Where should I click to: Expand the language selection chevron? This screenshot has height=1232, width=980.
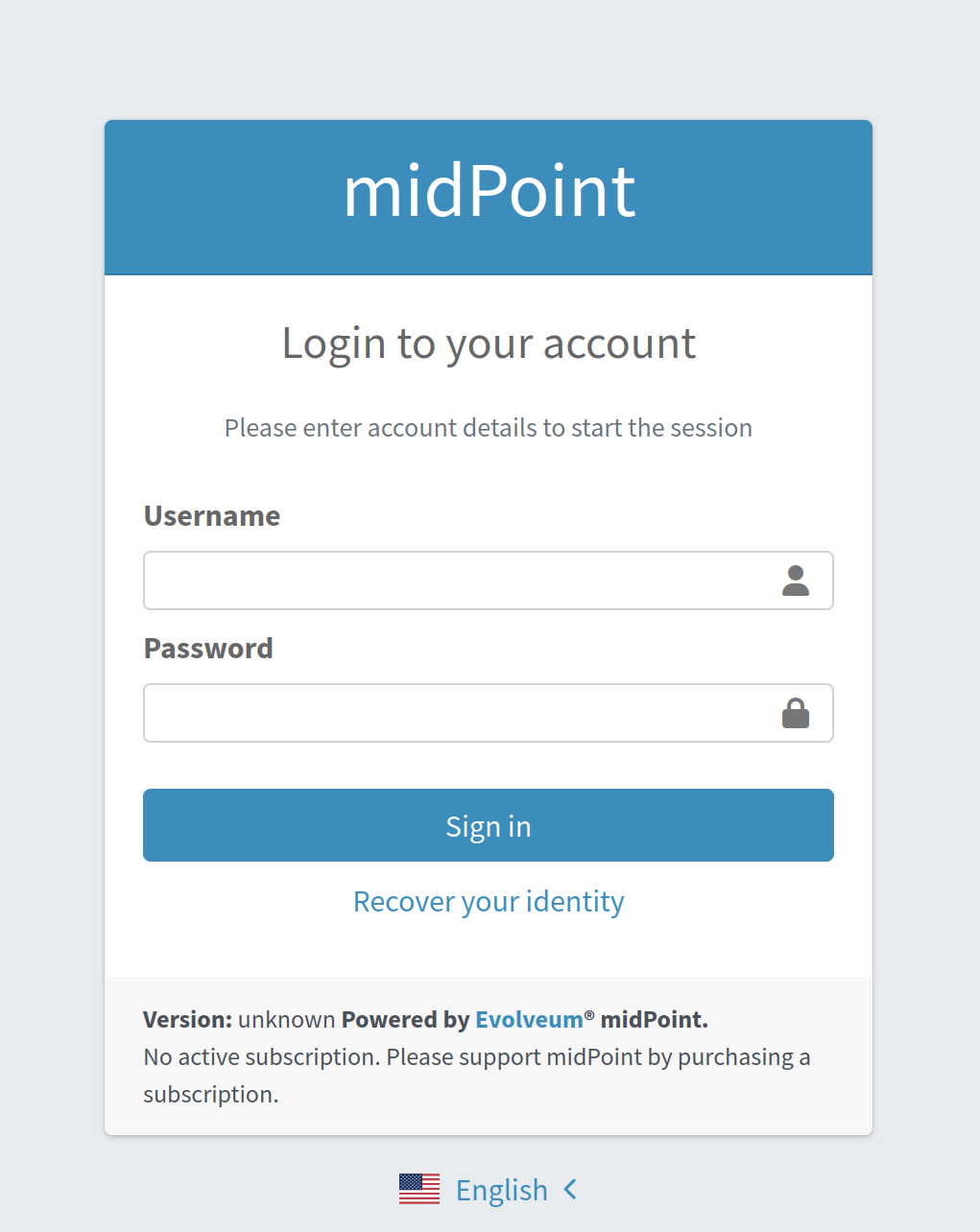coord(569,1189)
